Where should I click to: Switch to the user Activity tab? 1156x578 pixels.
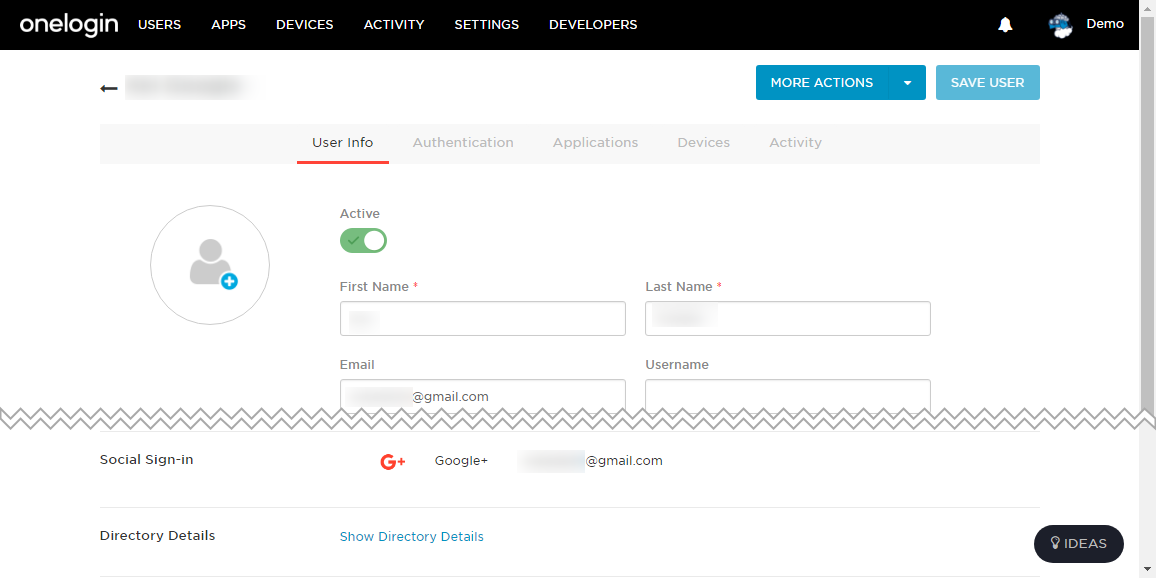coord(795,143)
